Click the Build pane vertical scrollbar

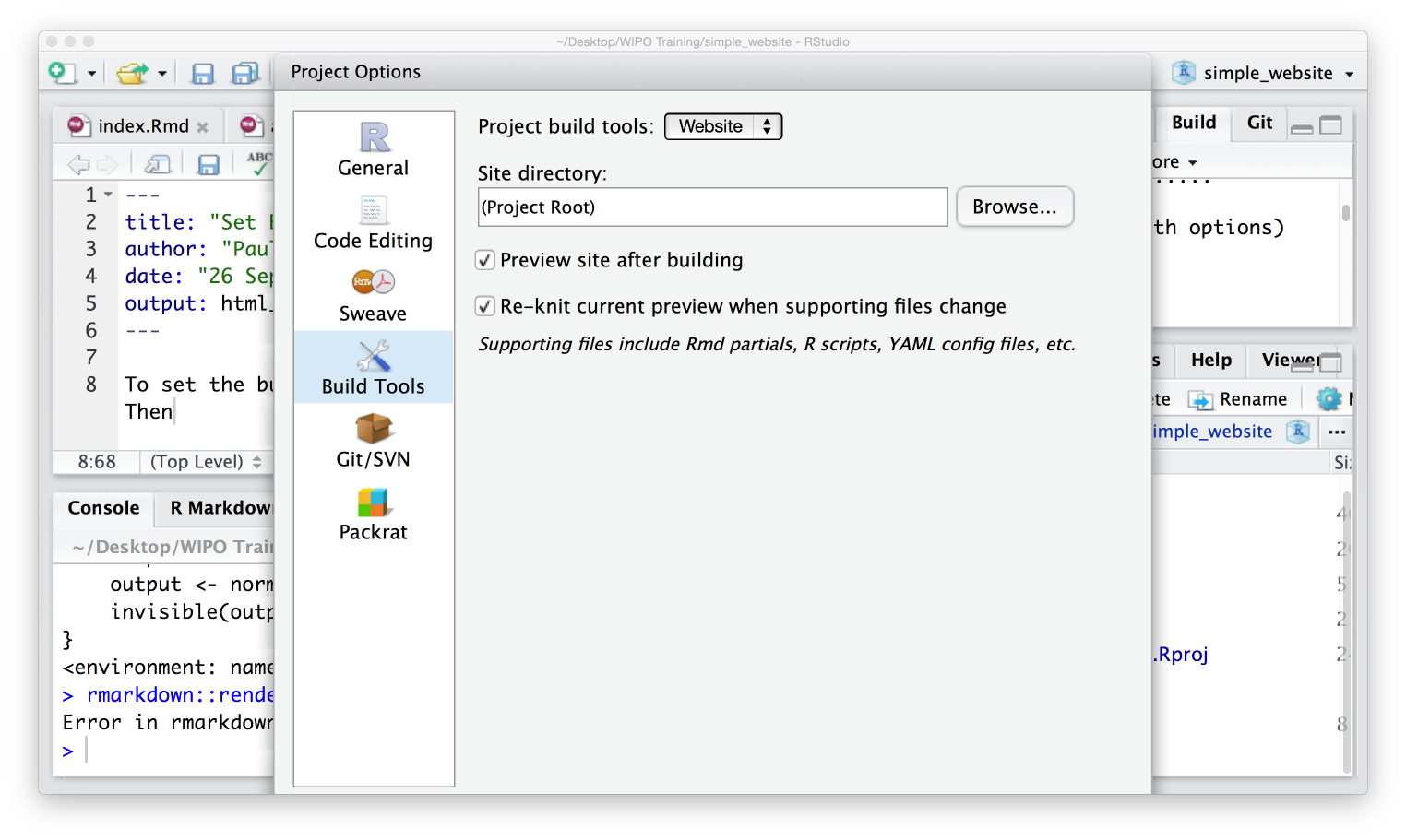[1346, 213]
